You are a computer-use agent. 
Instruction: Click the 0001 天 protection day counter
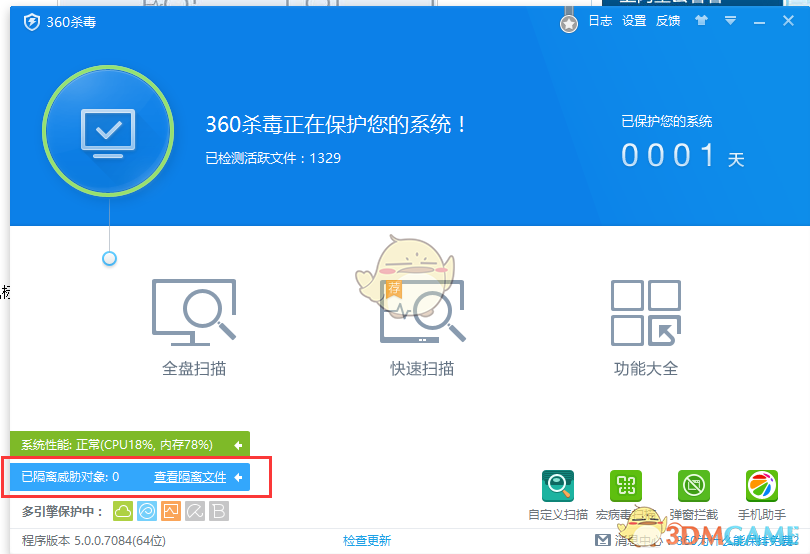point(682,156)
